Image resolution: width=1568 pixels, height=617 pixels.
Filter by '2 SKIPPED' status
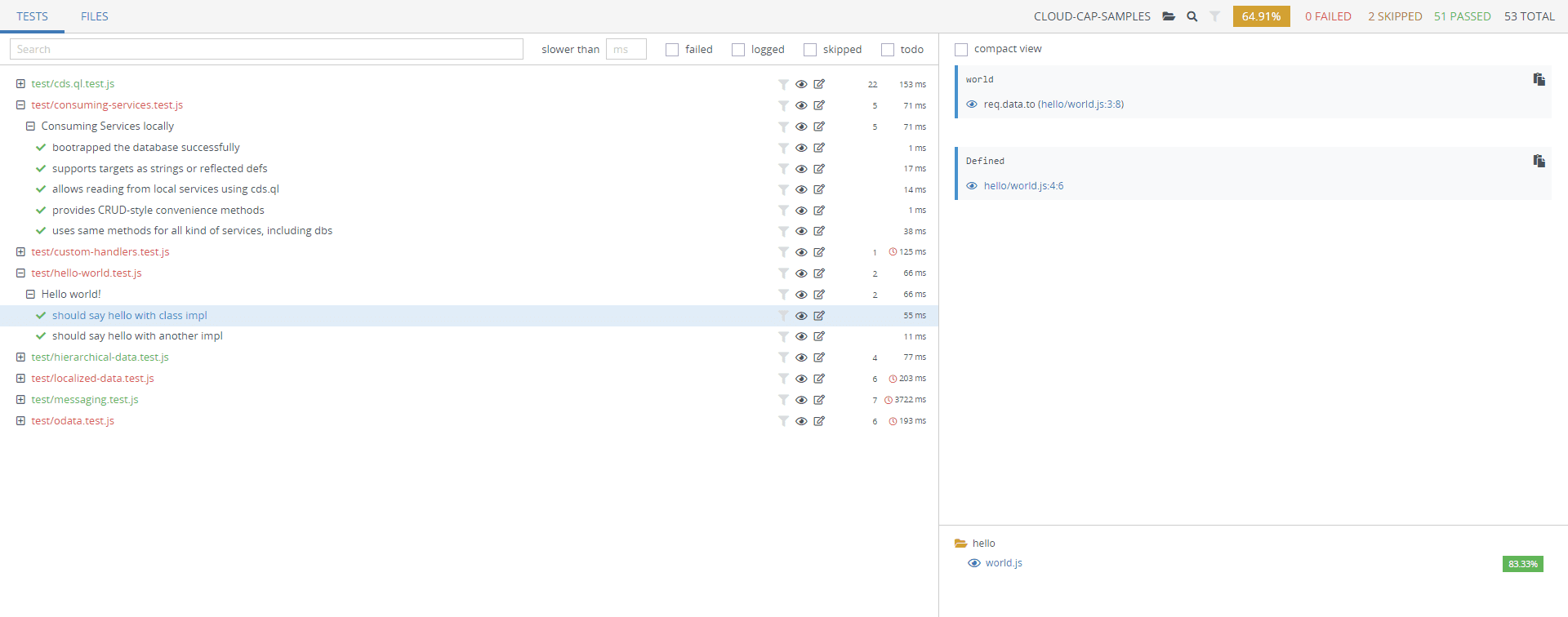pyautogui.click(x=1395, y=16)
